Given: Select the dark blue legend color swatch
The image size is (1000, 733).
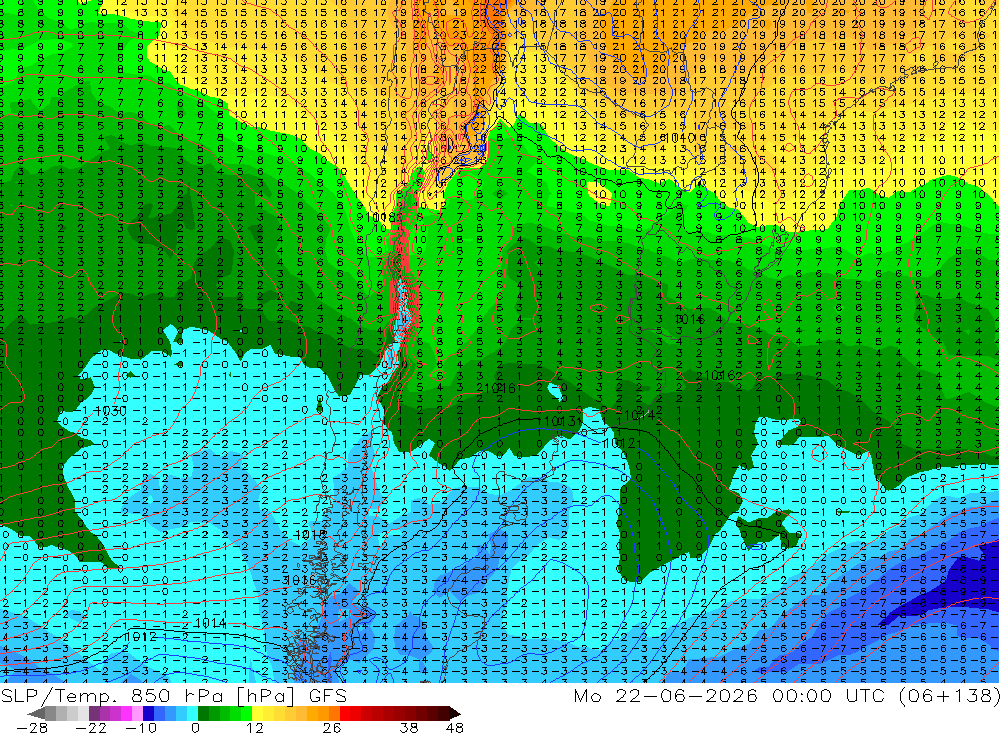Looking at the screenshot, I should 148,713.
